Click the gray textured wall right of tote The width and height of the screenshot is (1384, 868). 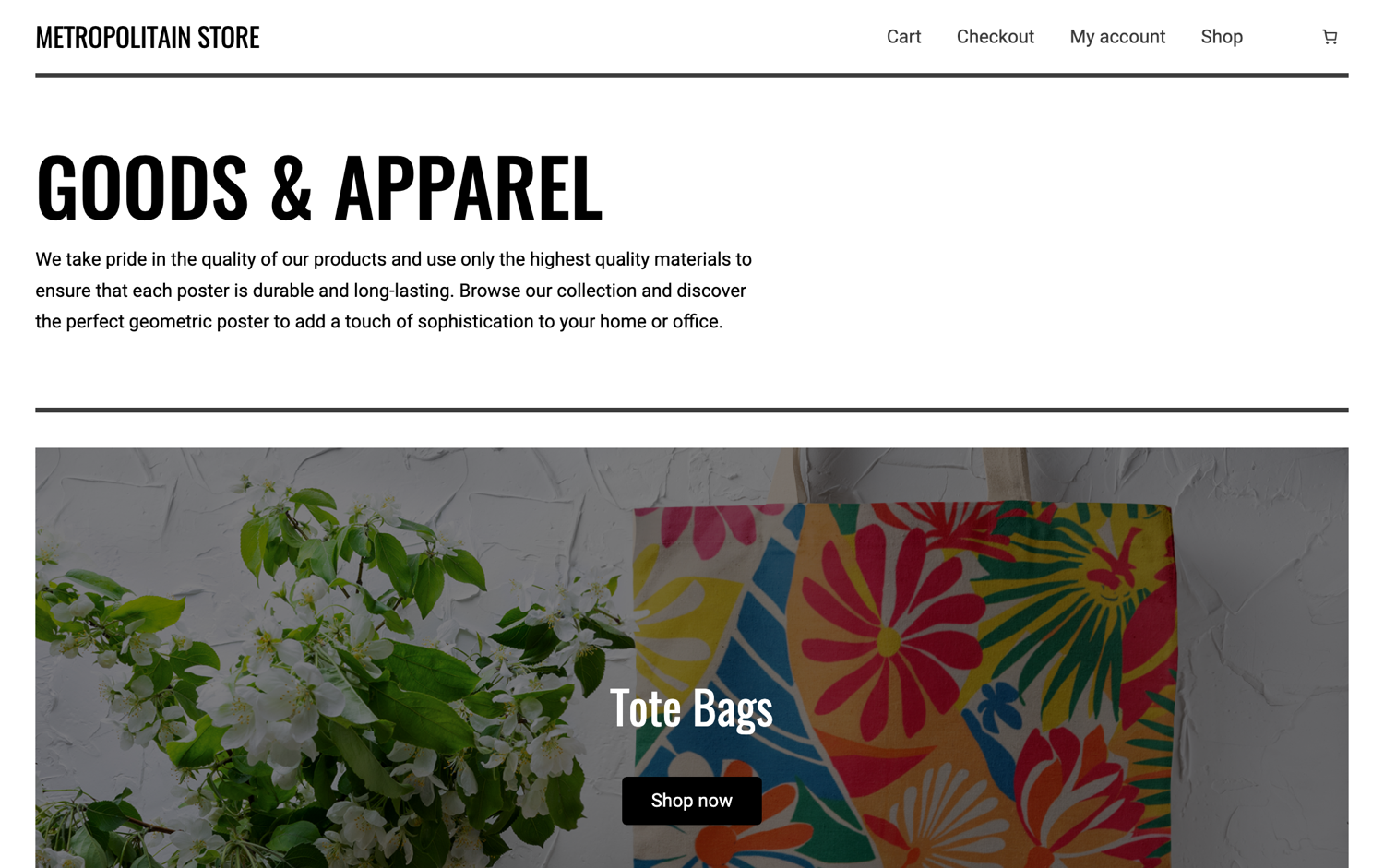[1264, 646]
